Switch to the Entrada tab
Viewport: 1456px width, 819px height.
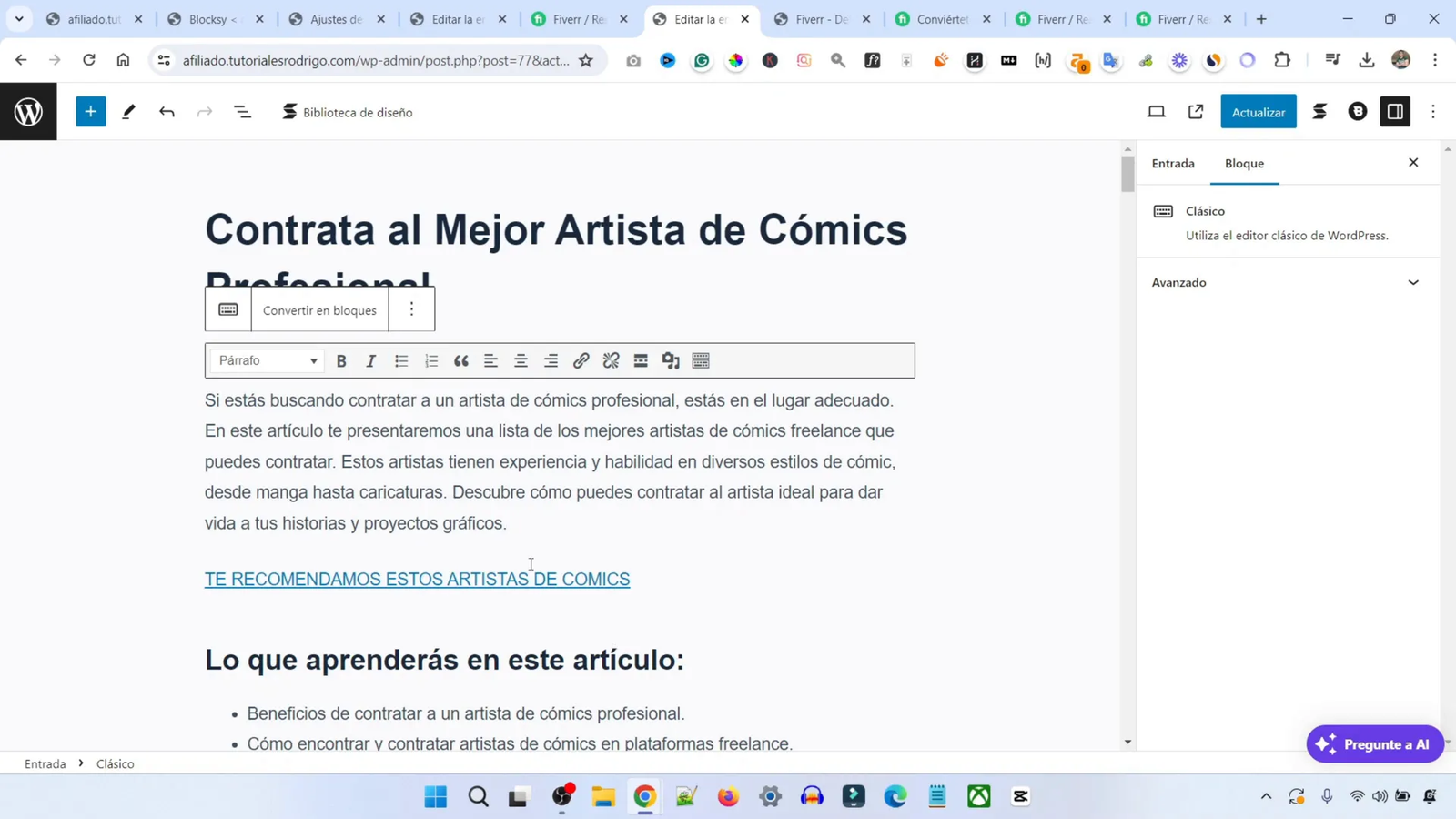click(1173, 163)
